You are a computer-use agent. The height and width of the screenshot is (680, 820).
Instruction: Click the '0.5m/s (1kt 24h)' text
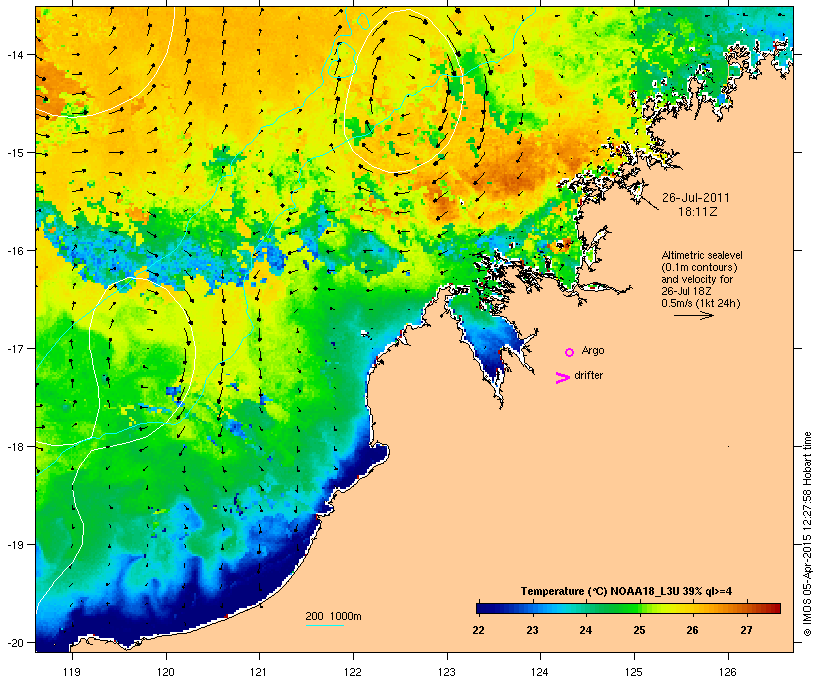(701, 303)
